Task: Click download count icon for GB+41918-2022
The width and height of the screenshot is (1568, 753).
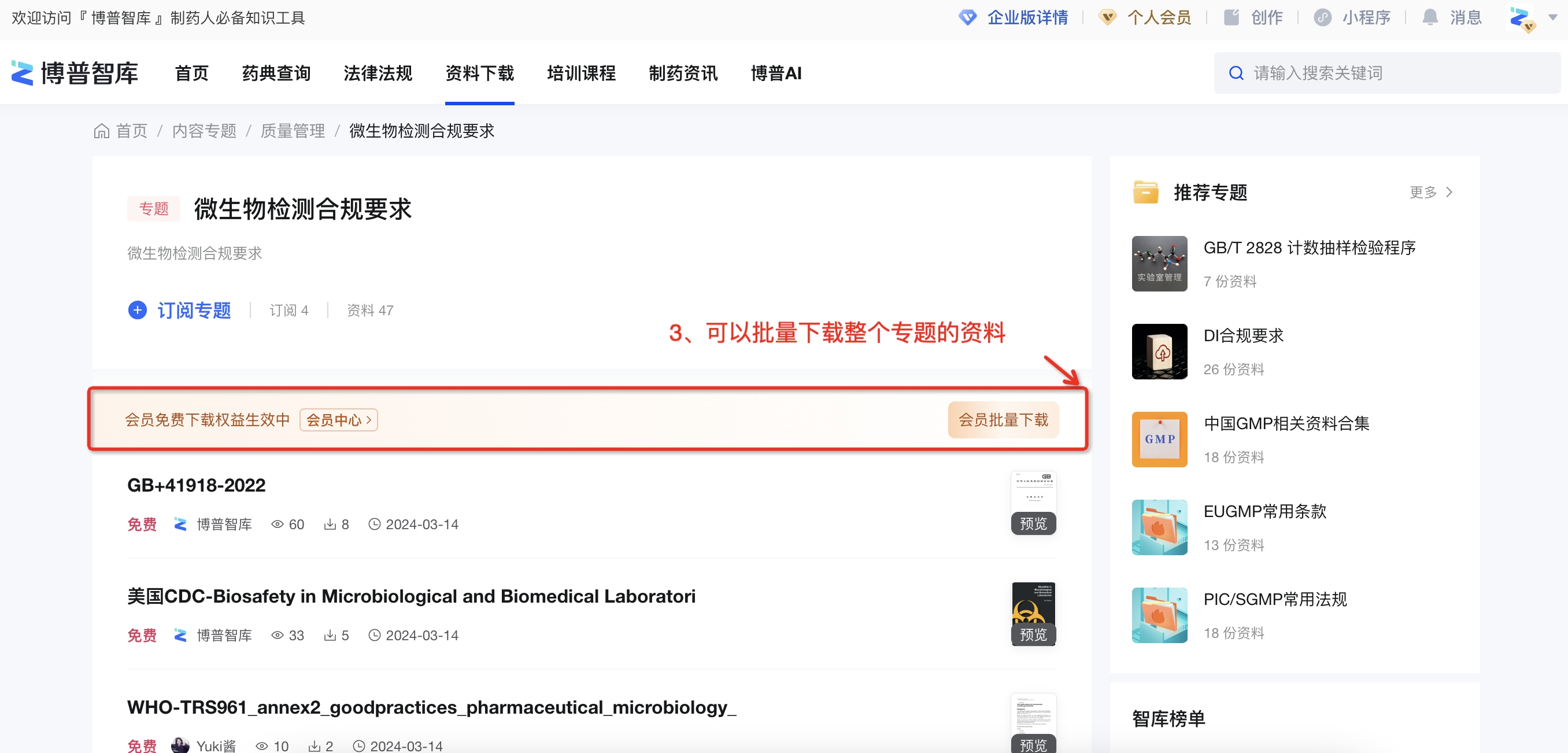Action: [330, 524]
